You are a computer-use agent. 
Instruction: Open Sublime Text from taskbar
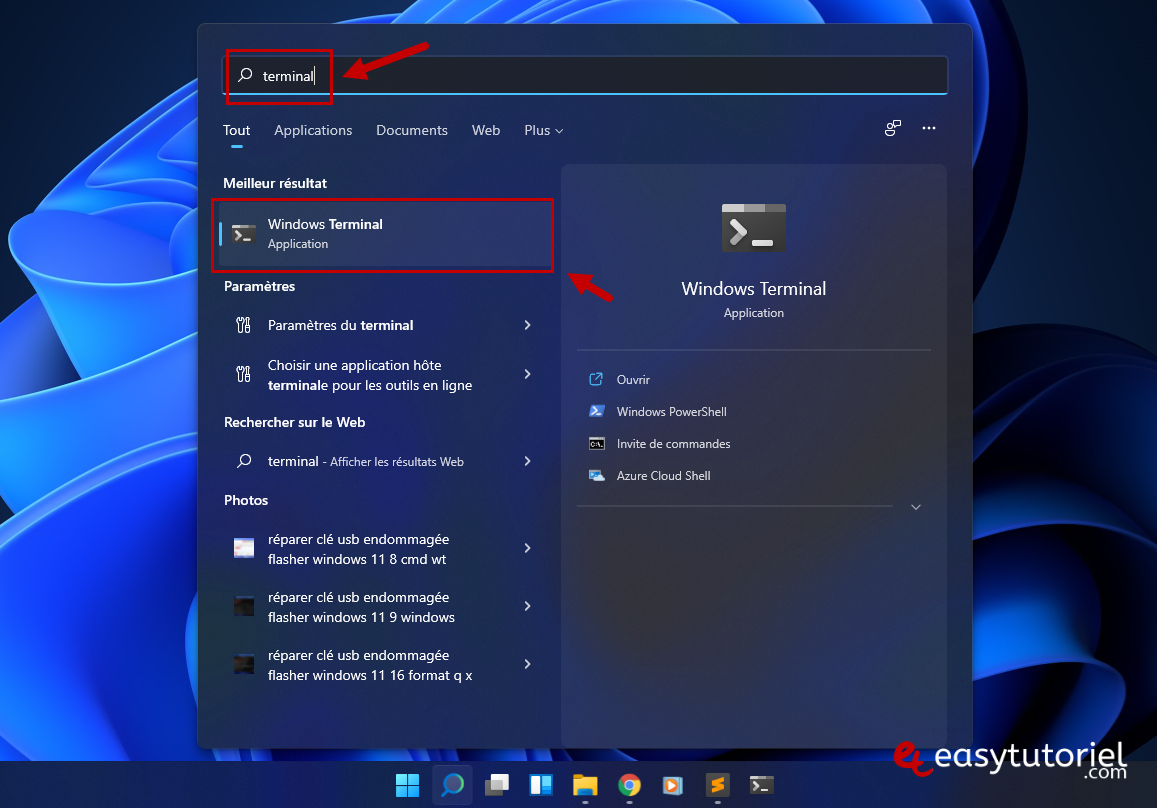(717, 785)
